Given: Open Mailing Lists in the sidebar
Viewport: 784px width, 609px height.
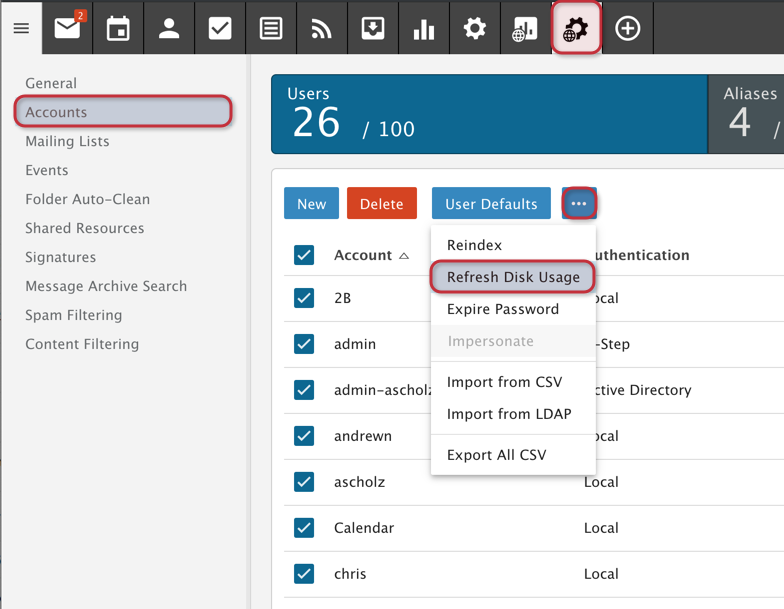Looking at the screenshot, I should pos(67,141).
